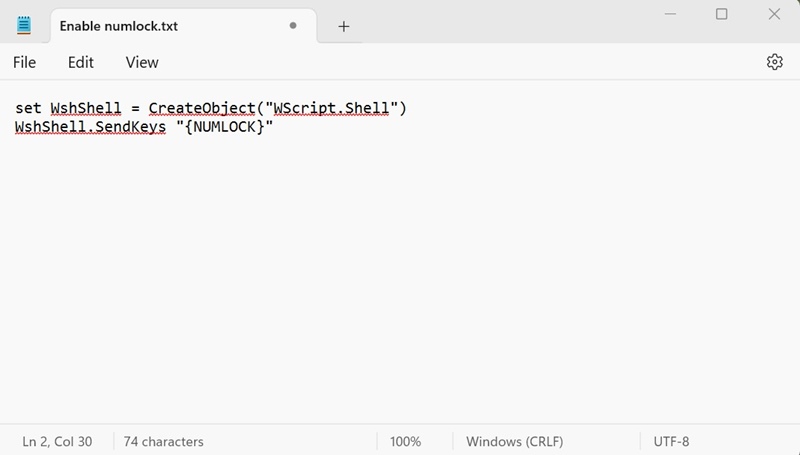Add a new tab with plus button
Screen dimensions: 800x455
(344, 26)
